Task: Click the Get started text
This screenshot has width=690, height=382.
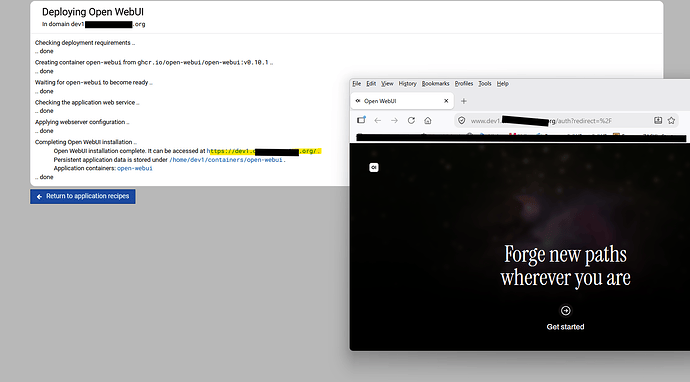Action: (x=565, y=327)
